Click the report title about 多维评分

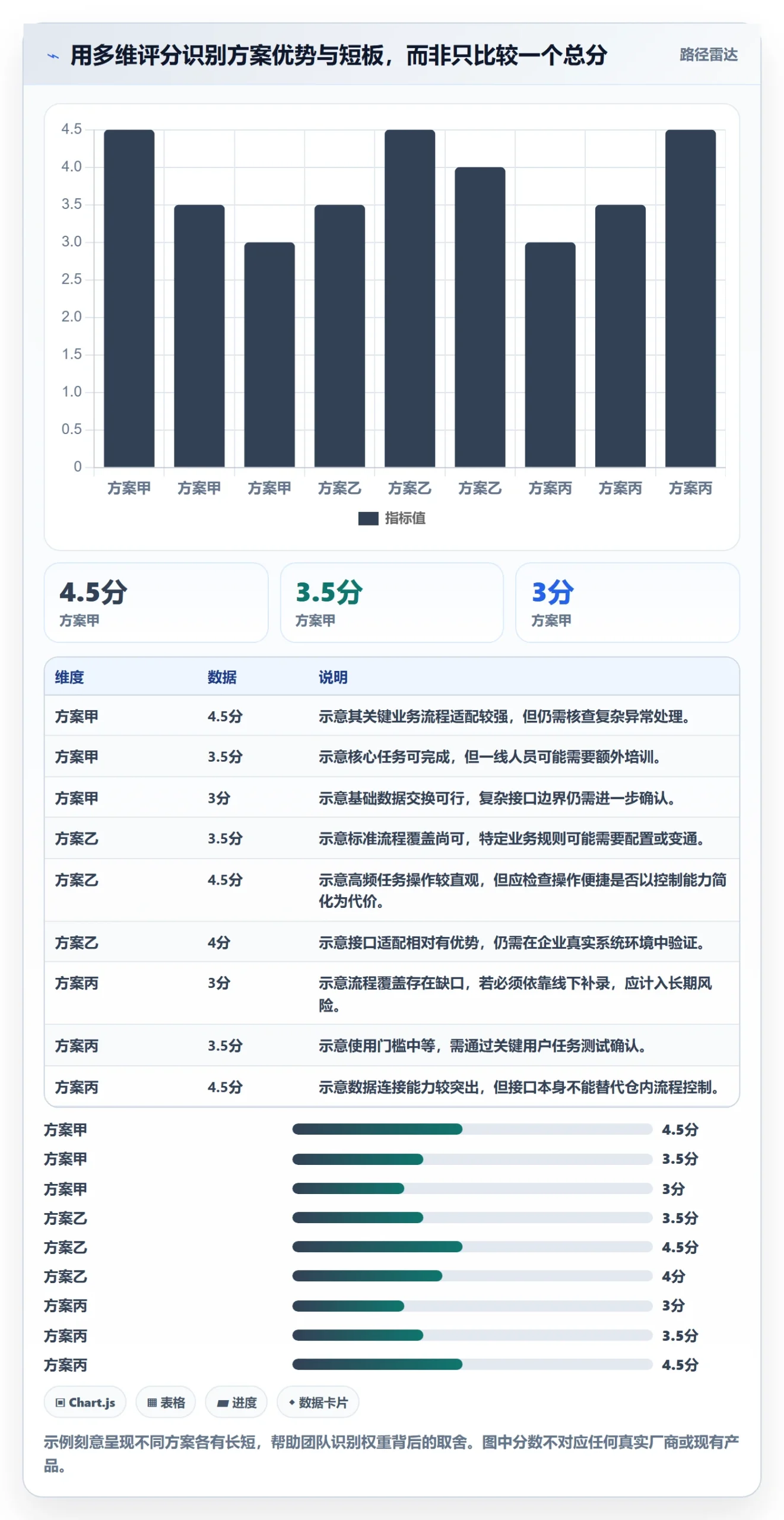point(338,55)
